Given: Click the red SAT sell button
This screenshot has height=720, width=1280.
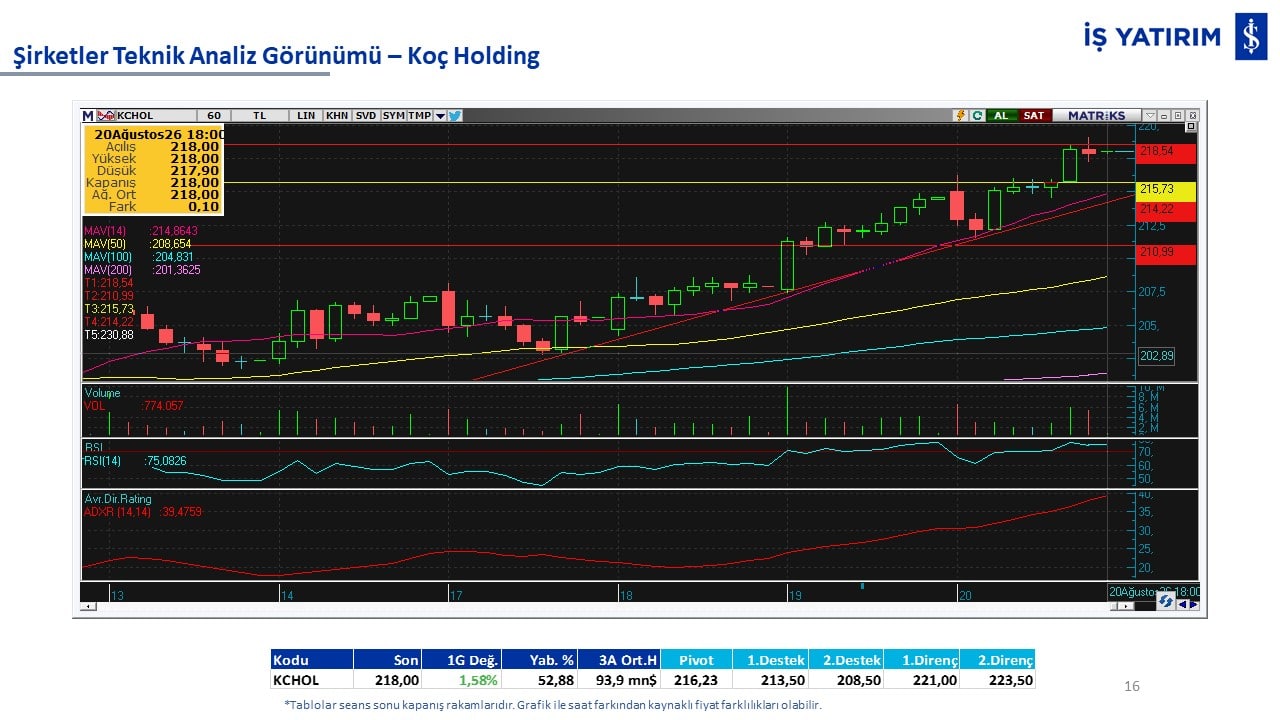Looking at the screenshot, I should (x=1034, y=115).
